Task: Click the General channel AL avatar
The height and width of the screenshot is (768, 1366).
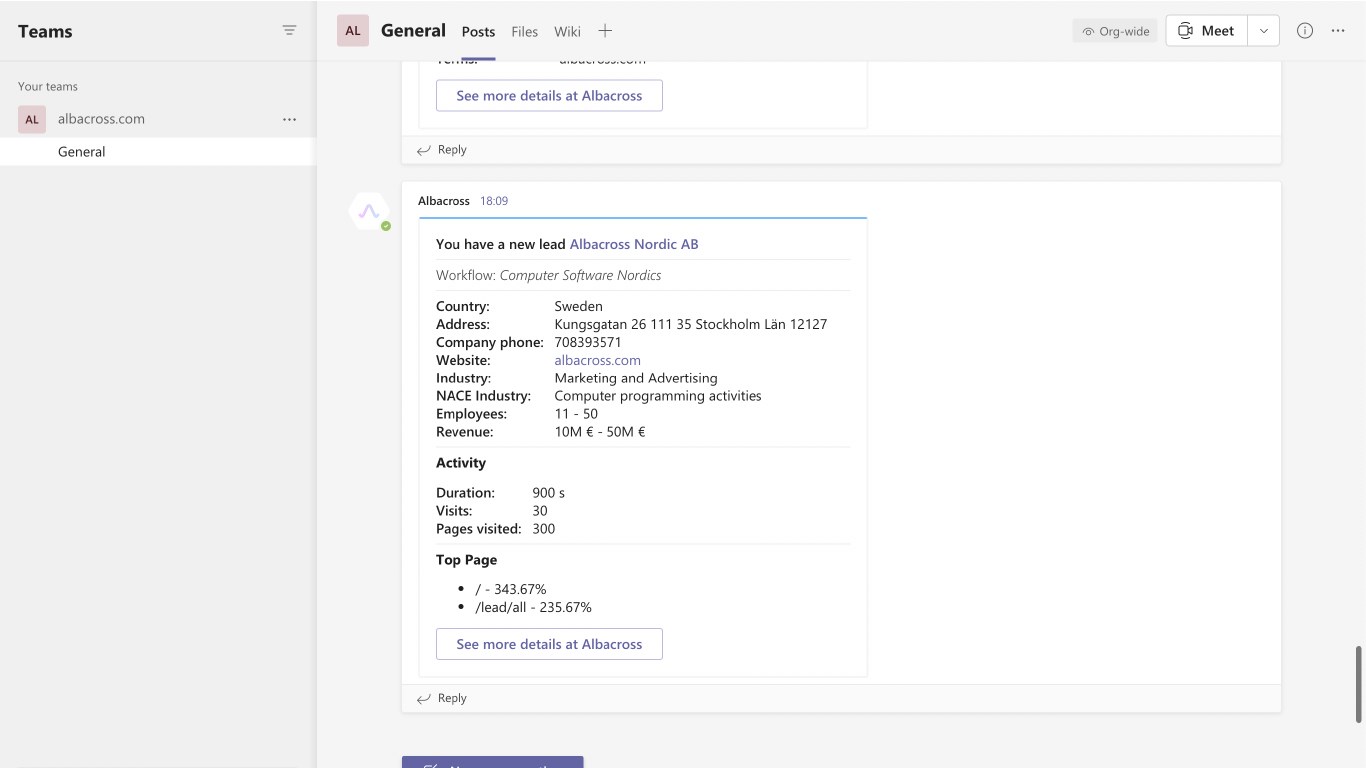Action: (353, 31)
